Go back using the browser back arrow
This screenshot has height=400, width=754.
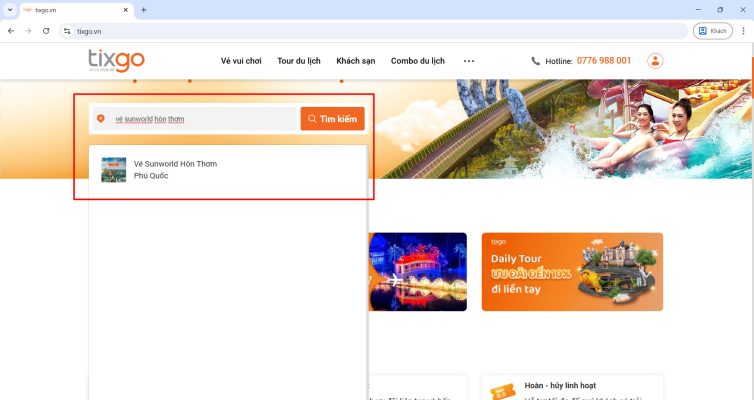(10, 31)
